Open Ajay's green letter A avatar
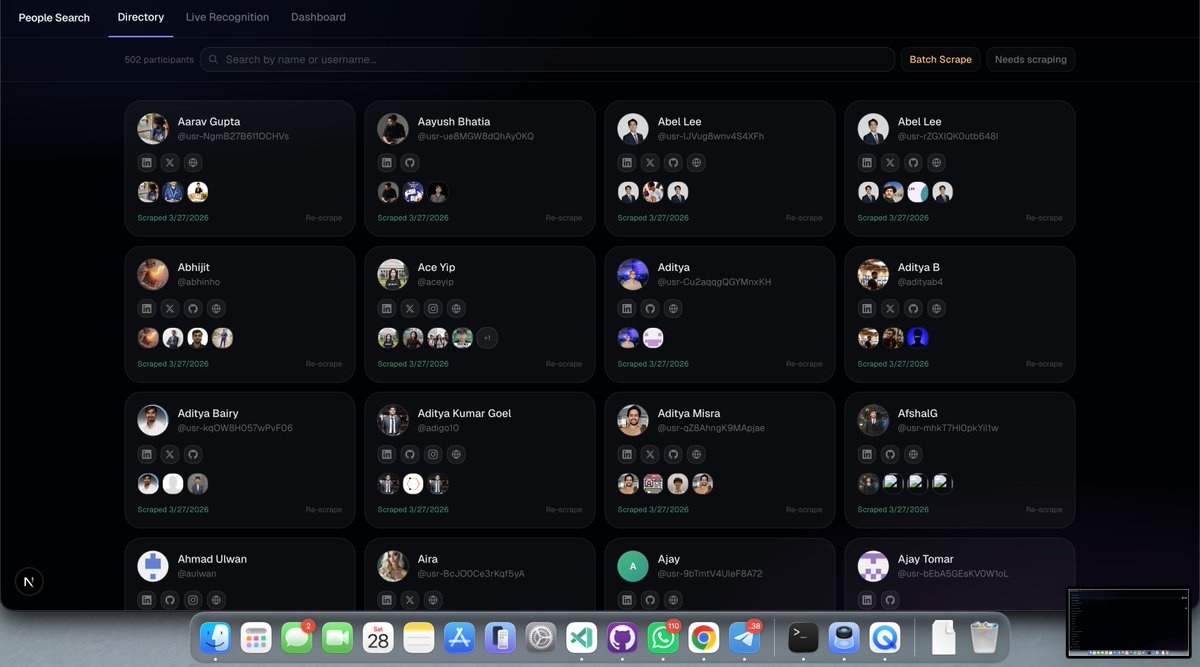 tap(633, 566)
